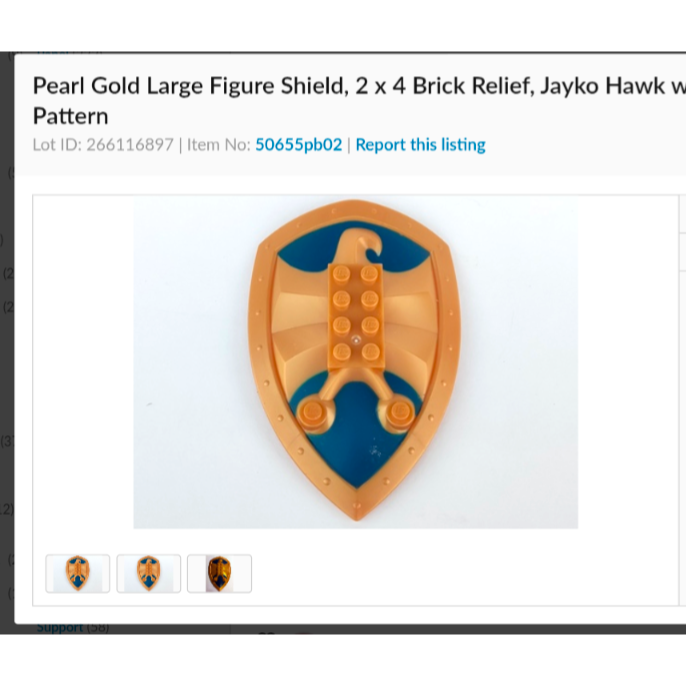Click the Report this listing link
The width and height of the screenshot is (686, 686).
pos(420,145)
